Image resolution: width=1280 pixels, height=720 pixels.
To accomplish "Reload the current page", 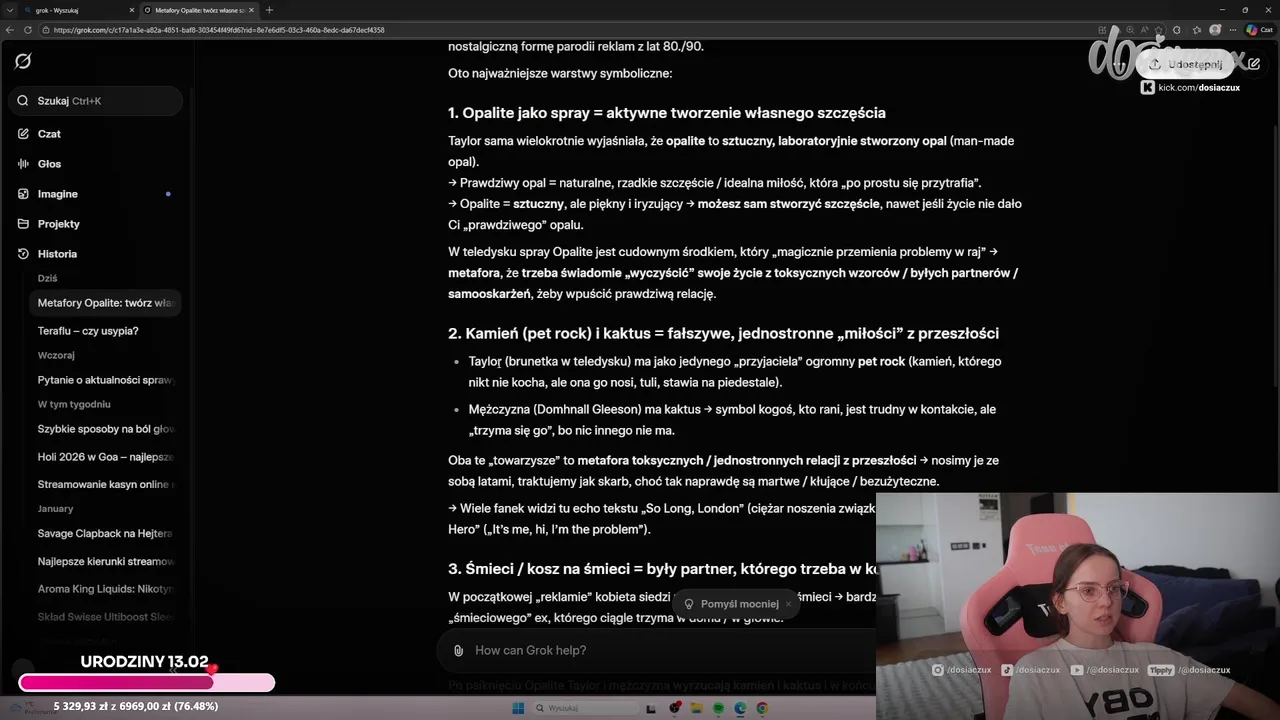I will point(27,30).
